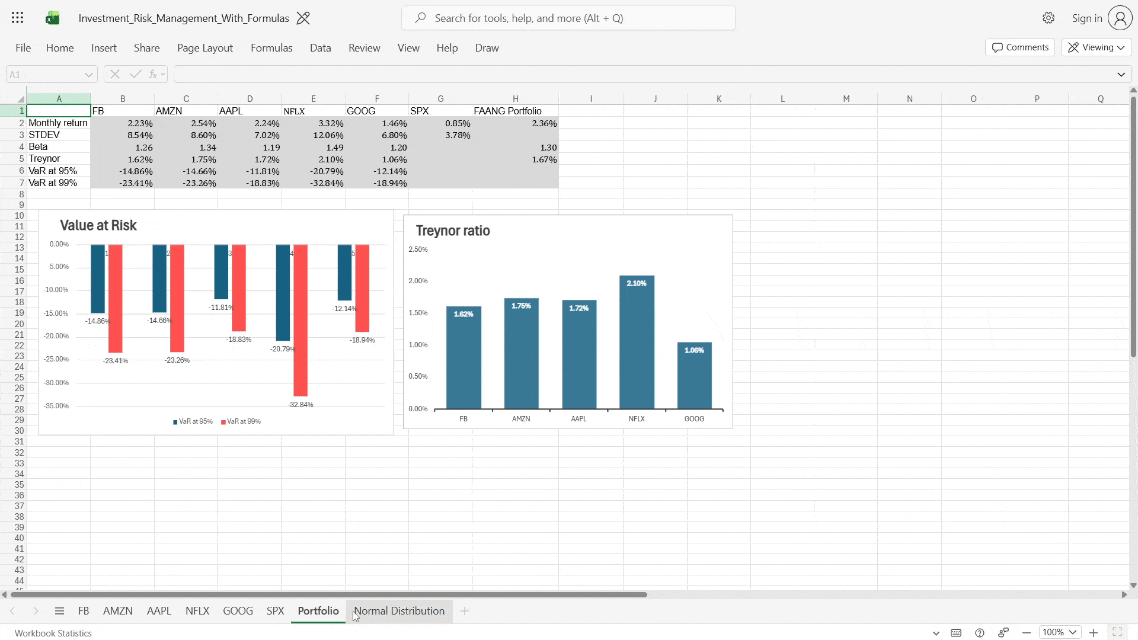This screenshot has height=640, width=1138.
Task: Open the all sheets list hamburger icon
Action: (60, 611)
